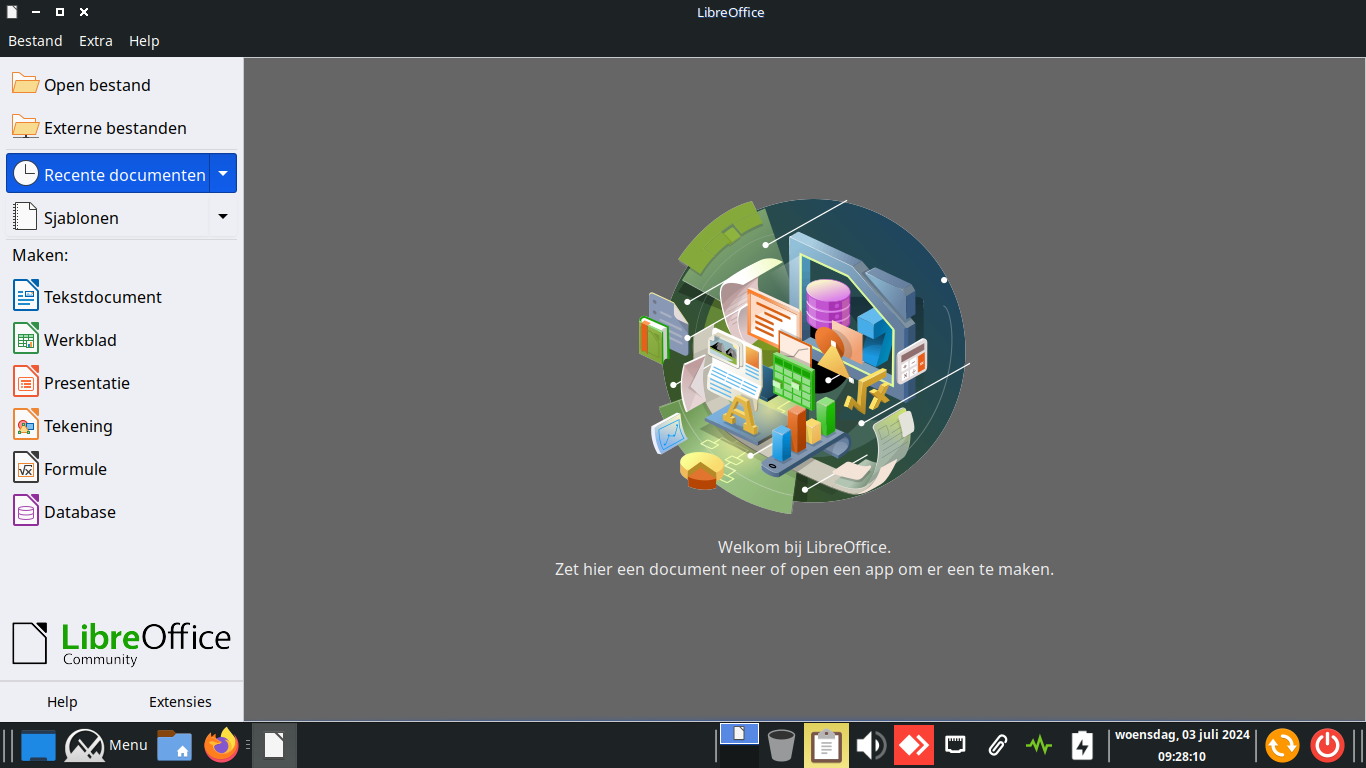Click the Open bestand folder icon
The height and width of the screenshot is (768, 1366).
click(x=26, y=84)
